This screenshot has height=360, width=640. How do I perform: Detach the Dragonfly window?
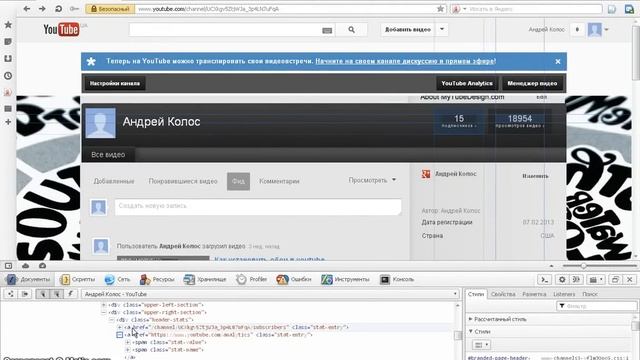(615, 280)
